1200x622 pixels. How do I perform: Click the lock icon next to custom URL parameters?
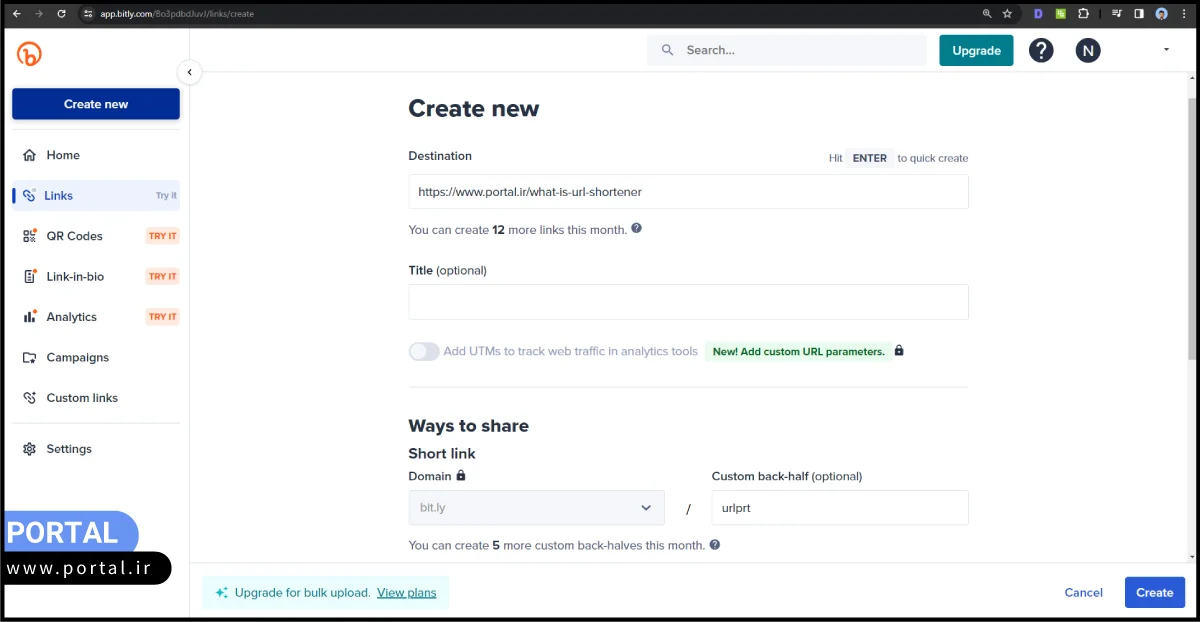click(x=899, y=351)
